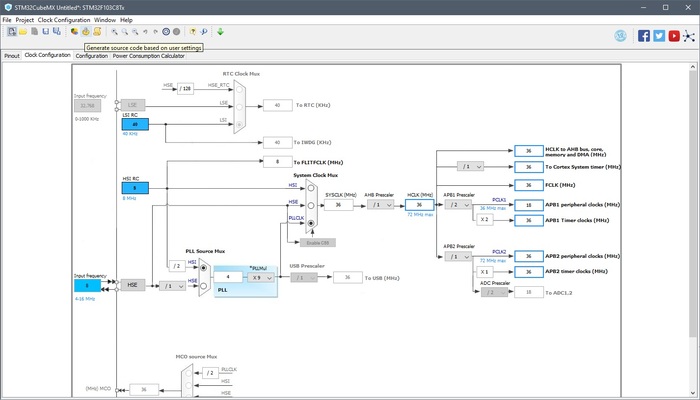Open the Help menu
This screenshot has height=400, width=700.
coord(126,20)
